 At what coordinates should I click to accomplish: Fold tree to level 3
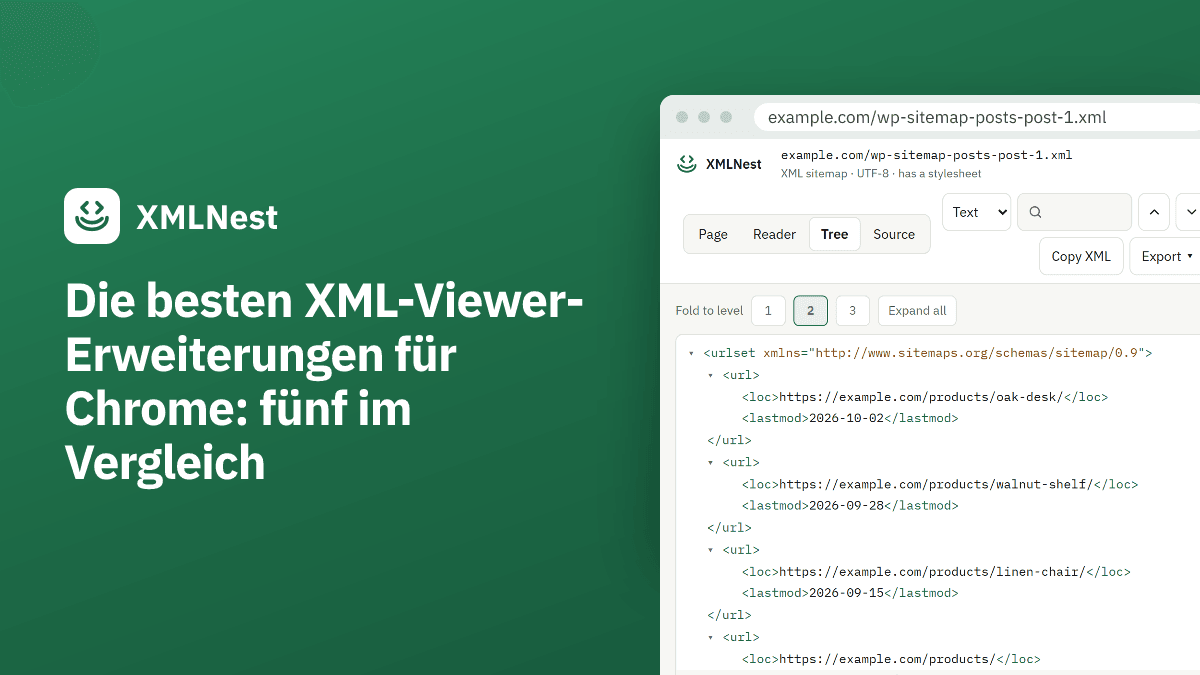pos(853,311)
